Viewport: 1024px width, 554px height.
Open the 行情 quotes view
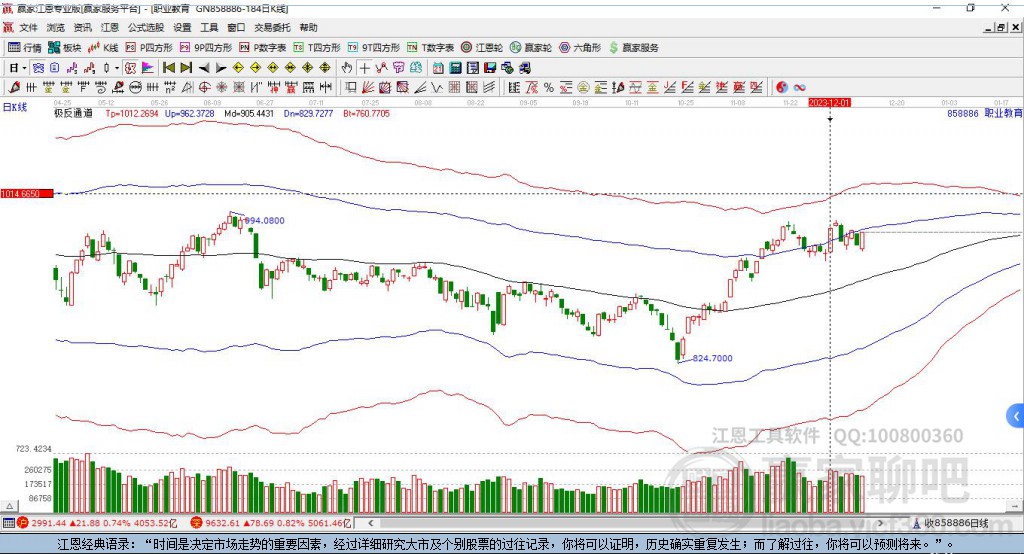[x=24, y=48]
